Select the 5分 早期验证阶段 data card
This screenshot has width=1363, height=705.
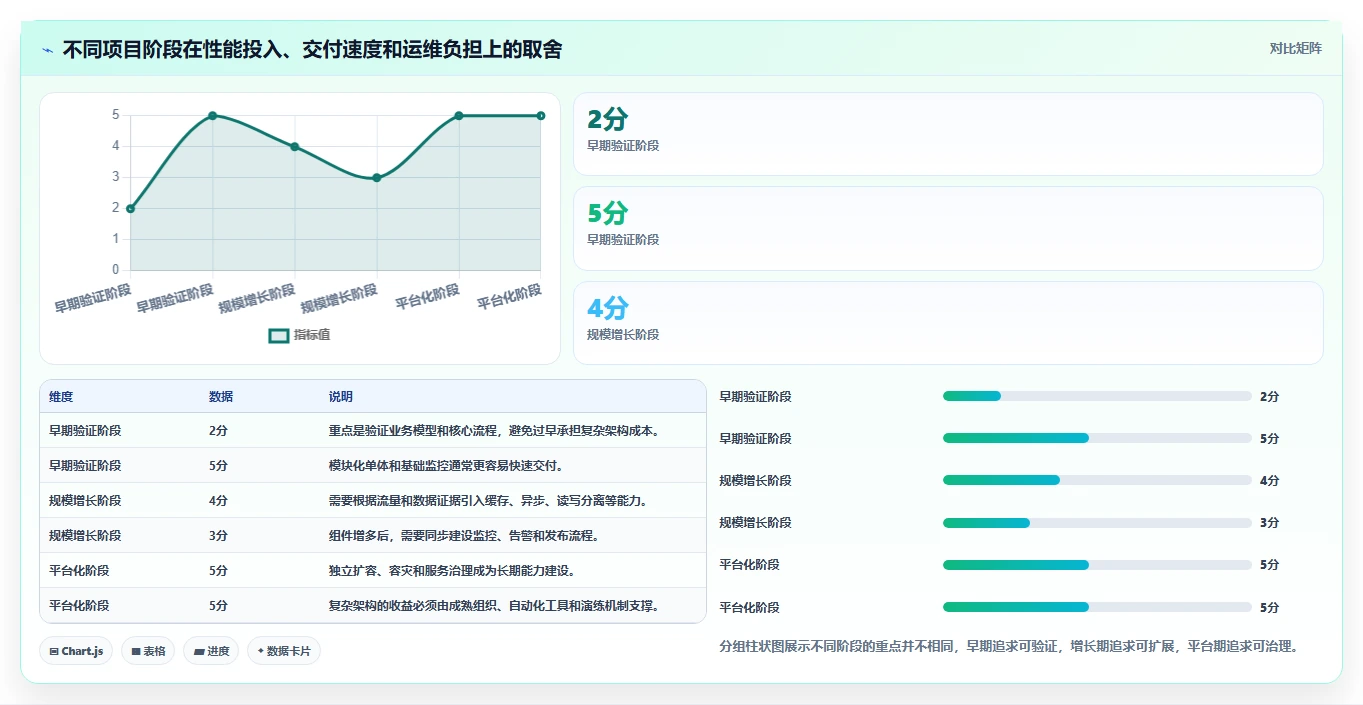[x=948, y=228]
